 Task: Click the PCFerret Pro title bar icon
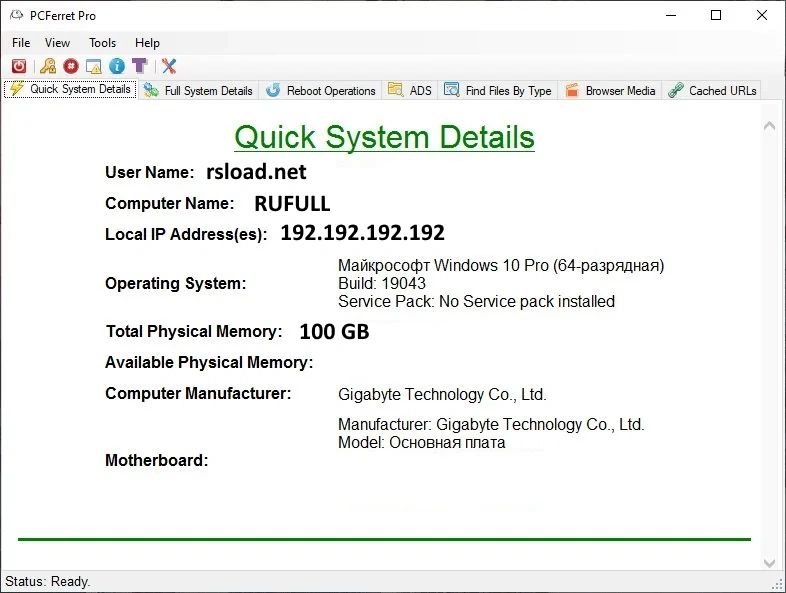16,15
